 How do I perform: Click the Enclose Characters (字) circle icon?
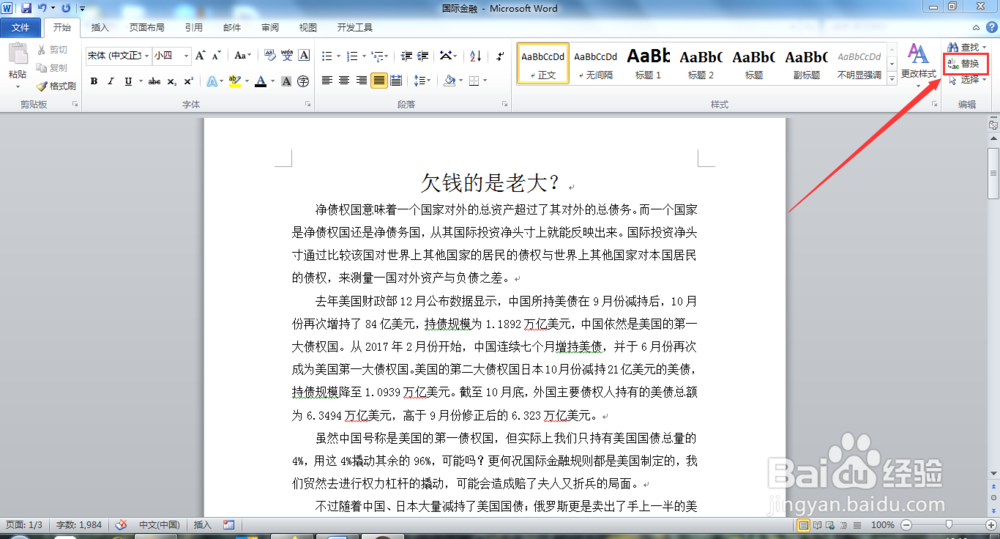pyautogui.click(x=304, y=81)
